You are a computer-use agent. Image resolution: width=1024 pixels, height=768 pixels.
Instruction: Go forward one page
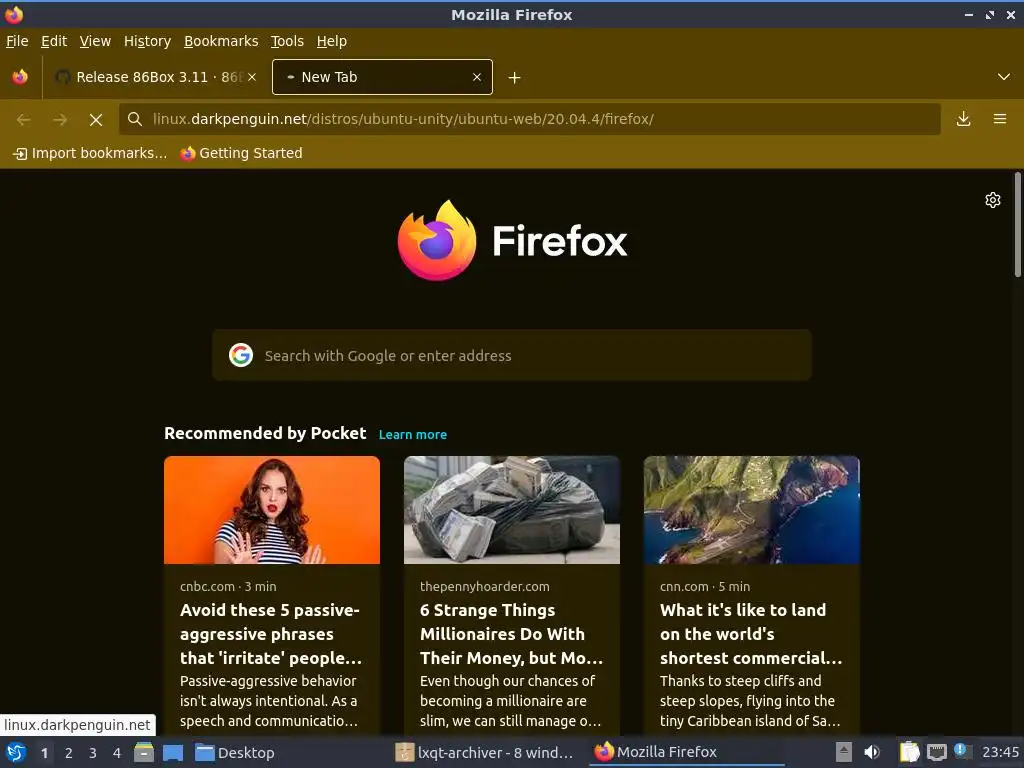[59, 120]
